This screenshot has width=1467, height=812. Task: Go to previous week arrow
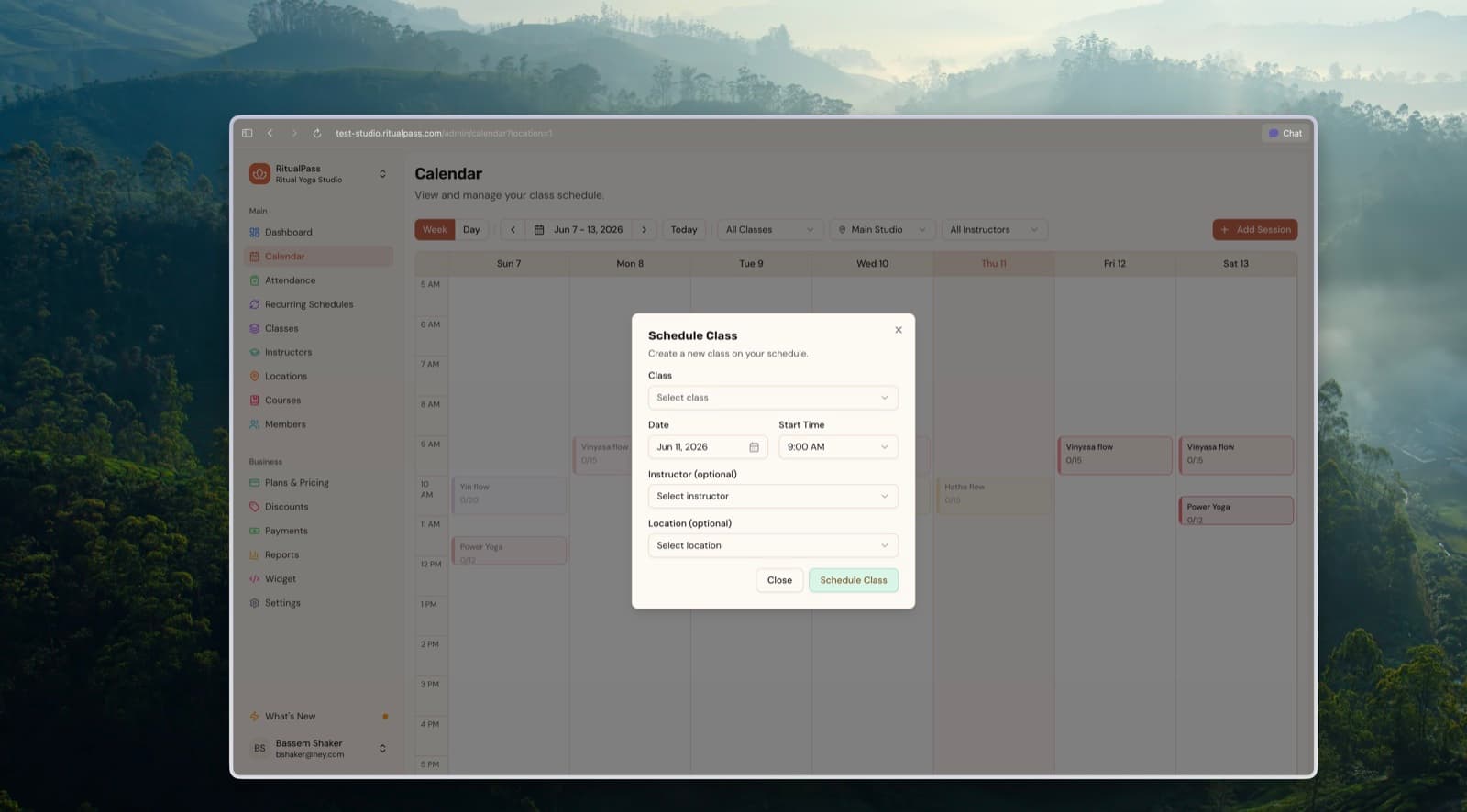(513, 230)
